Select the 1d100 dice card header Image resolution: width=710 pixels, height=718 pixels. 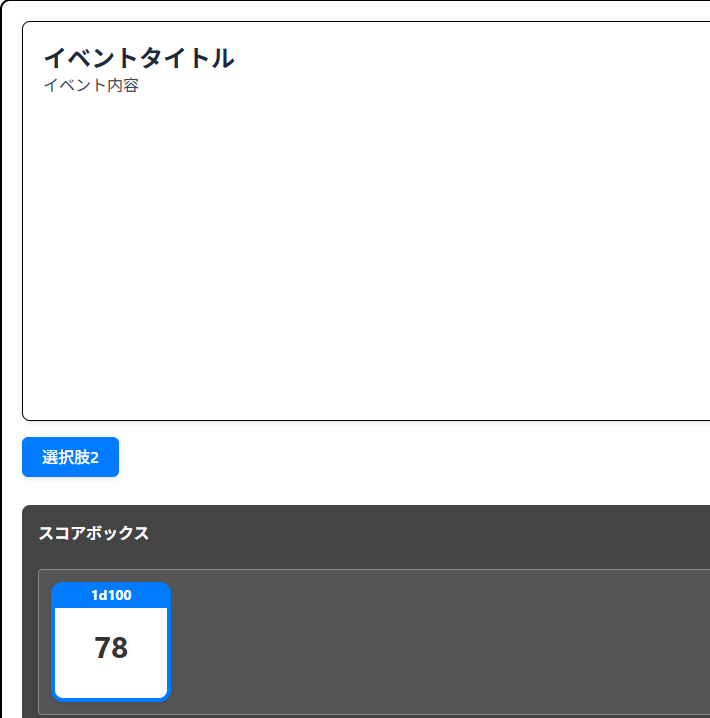[x=111, y=595]
